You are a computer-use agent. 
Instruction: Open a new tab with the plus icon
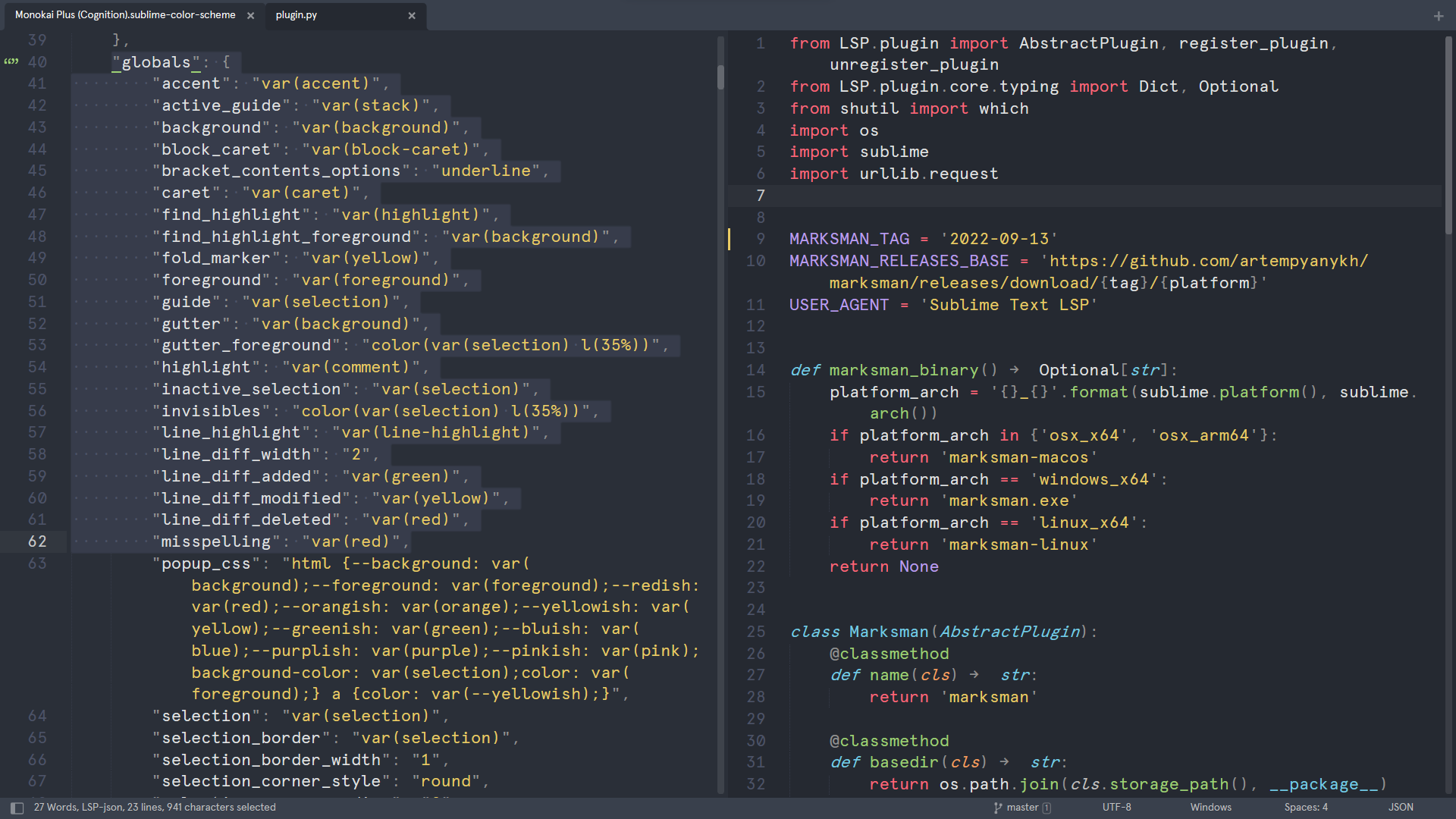click(1439, 15)
